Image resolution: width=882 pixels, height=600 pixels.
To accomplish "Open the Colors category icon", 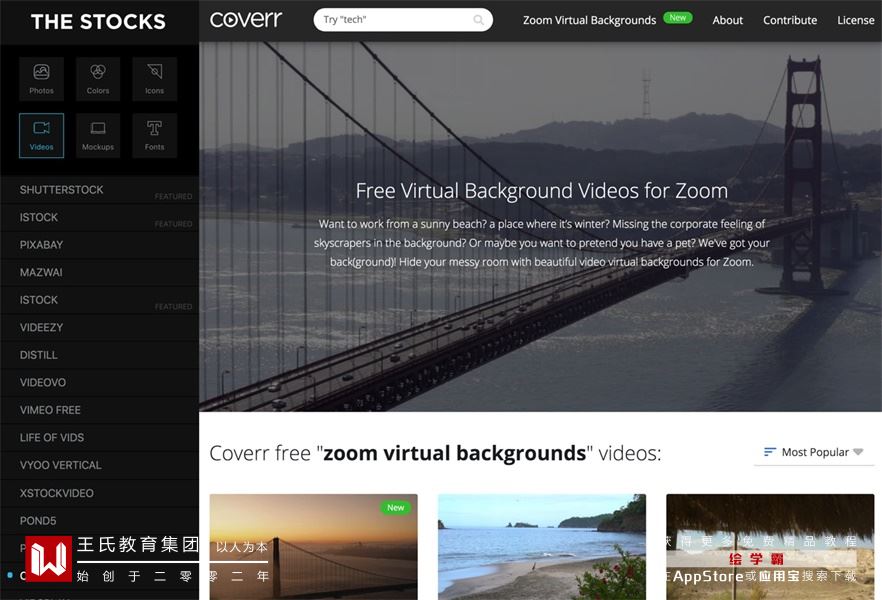I will [98, 79].
